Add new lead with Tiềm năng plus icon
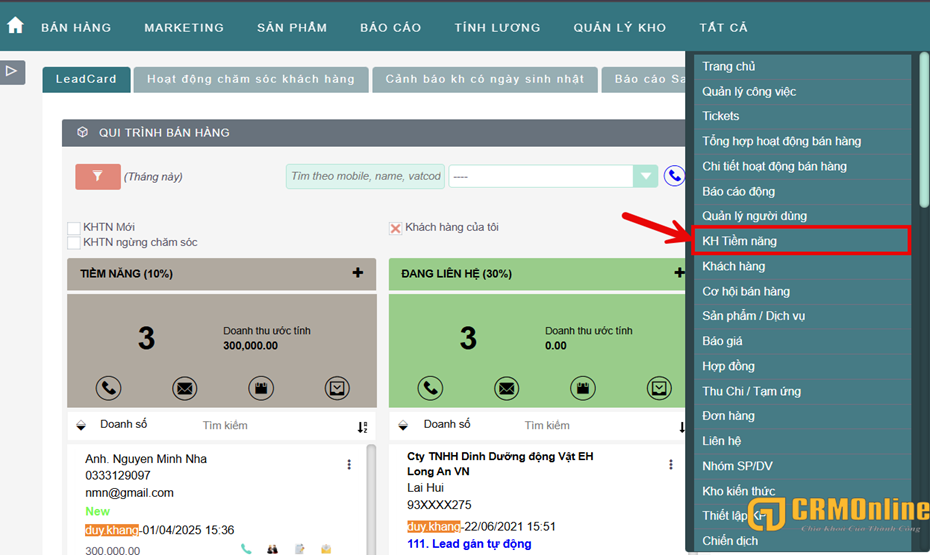 pos(358,273)
